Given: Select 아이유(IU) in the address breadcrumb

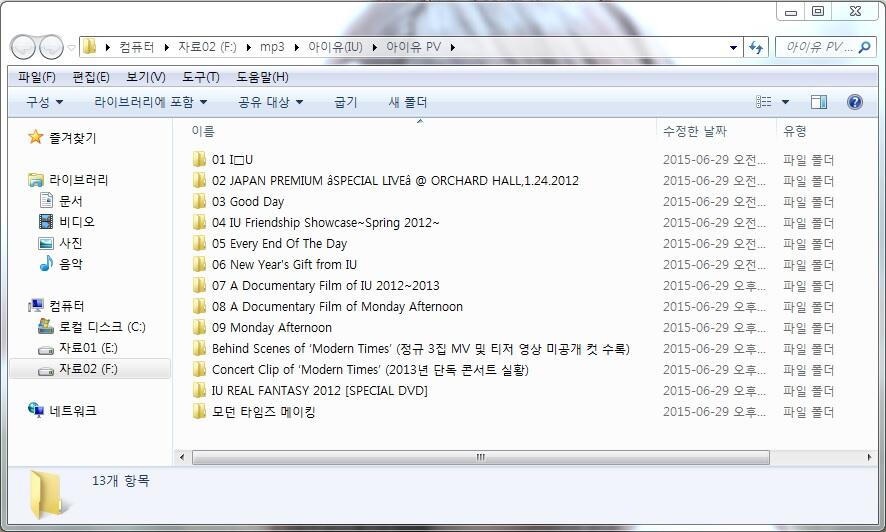Looking at the screenshot, I should pyautogui.click(x=335, y=47).
